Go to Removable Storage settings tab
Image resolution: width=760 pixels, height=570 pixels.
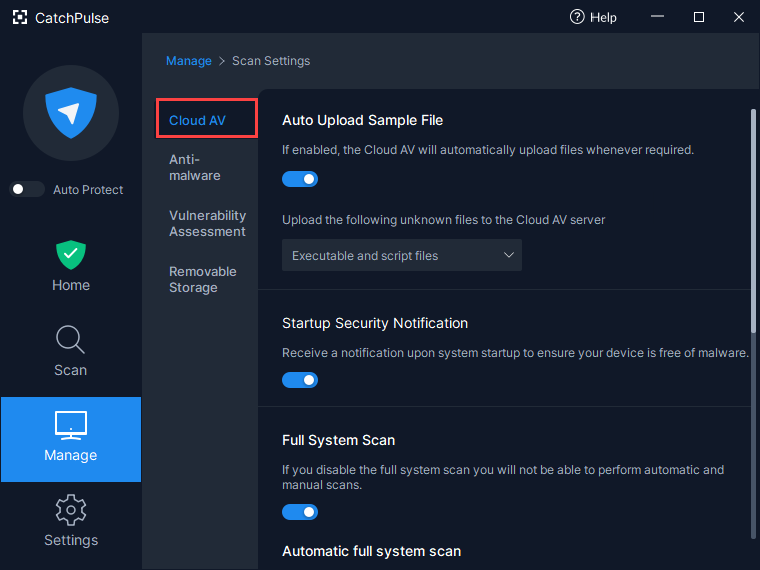point(203,280)
